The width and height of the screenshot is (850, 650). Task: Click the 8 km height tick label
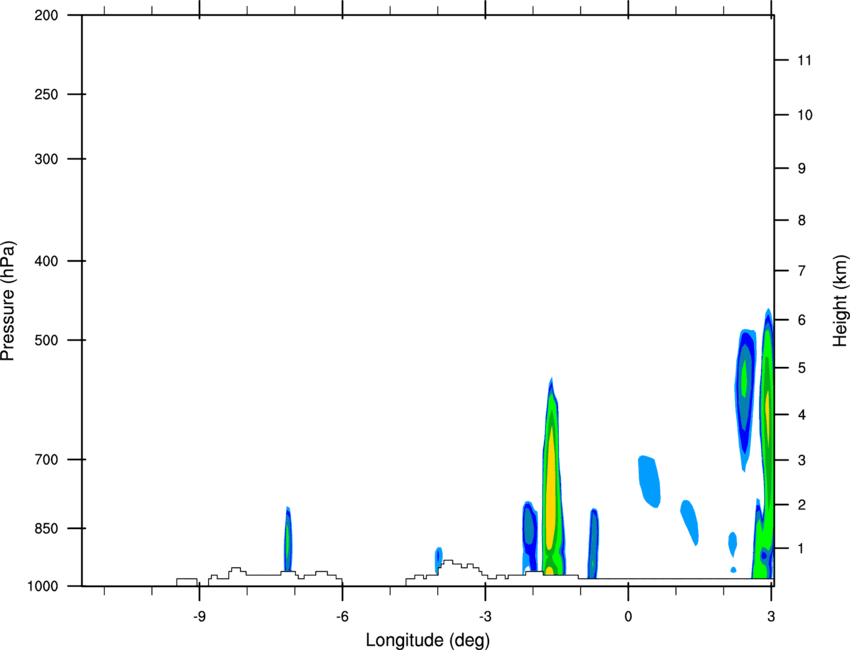click(802, 220)
